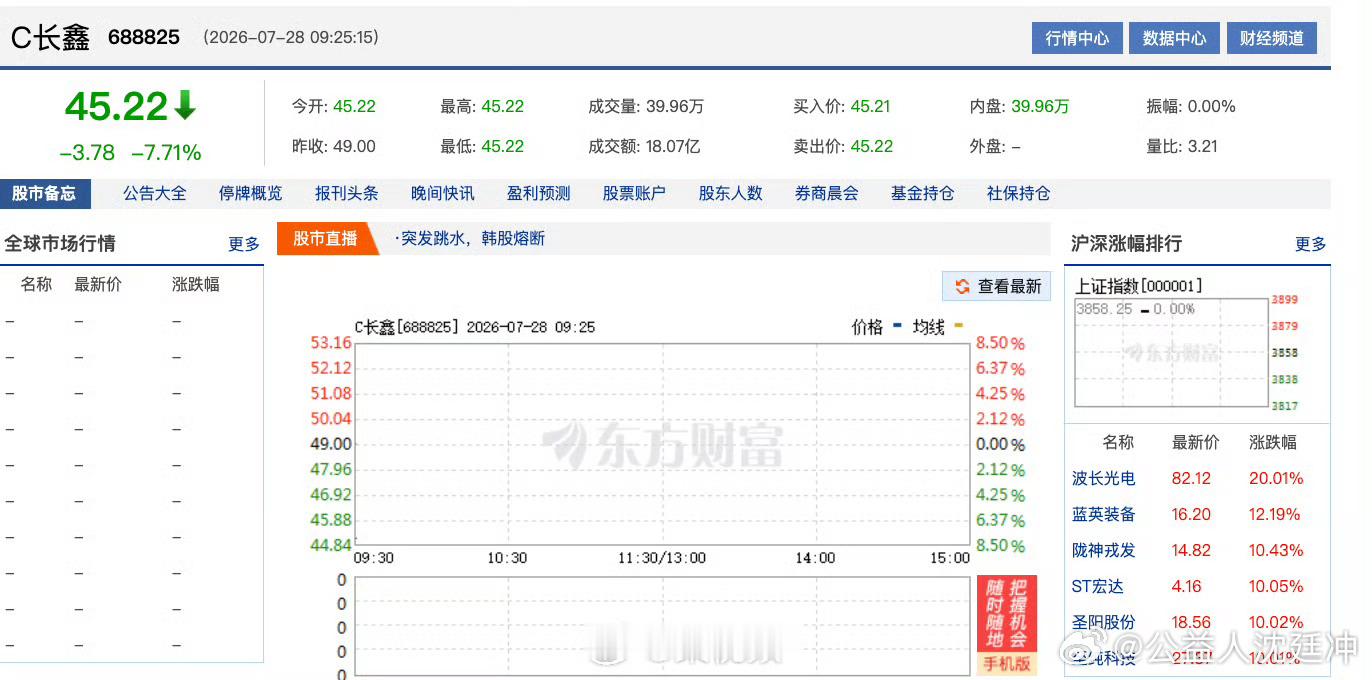Click the 最新价 header in 沪深涨幅排行
This screenshot has width=1372, height=680.
click(1196, 442)
